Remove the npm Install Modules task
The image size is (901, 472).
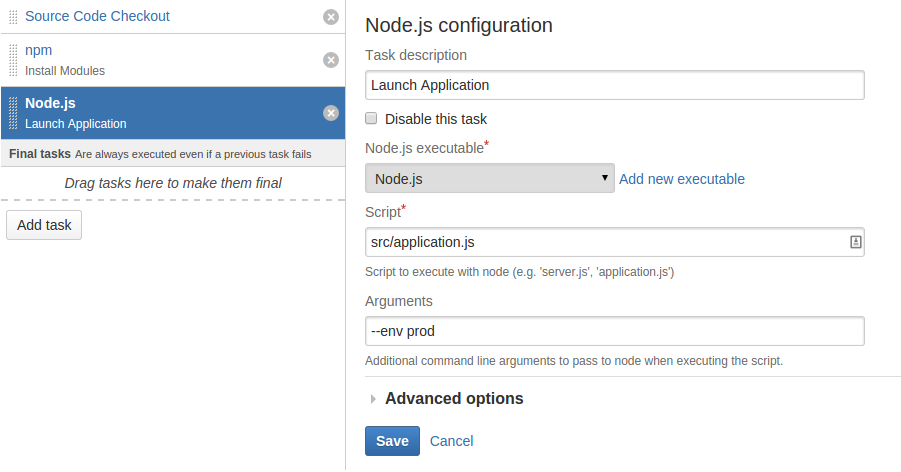(x=330, y=60)
